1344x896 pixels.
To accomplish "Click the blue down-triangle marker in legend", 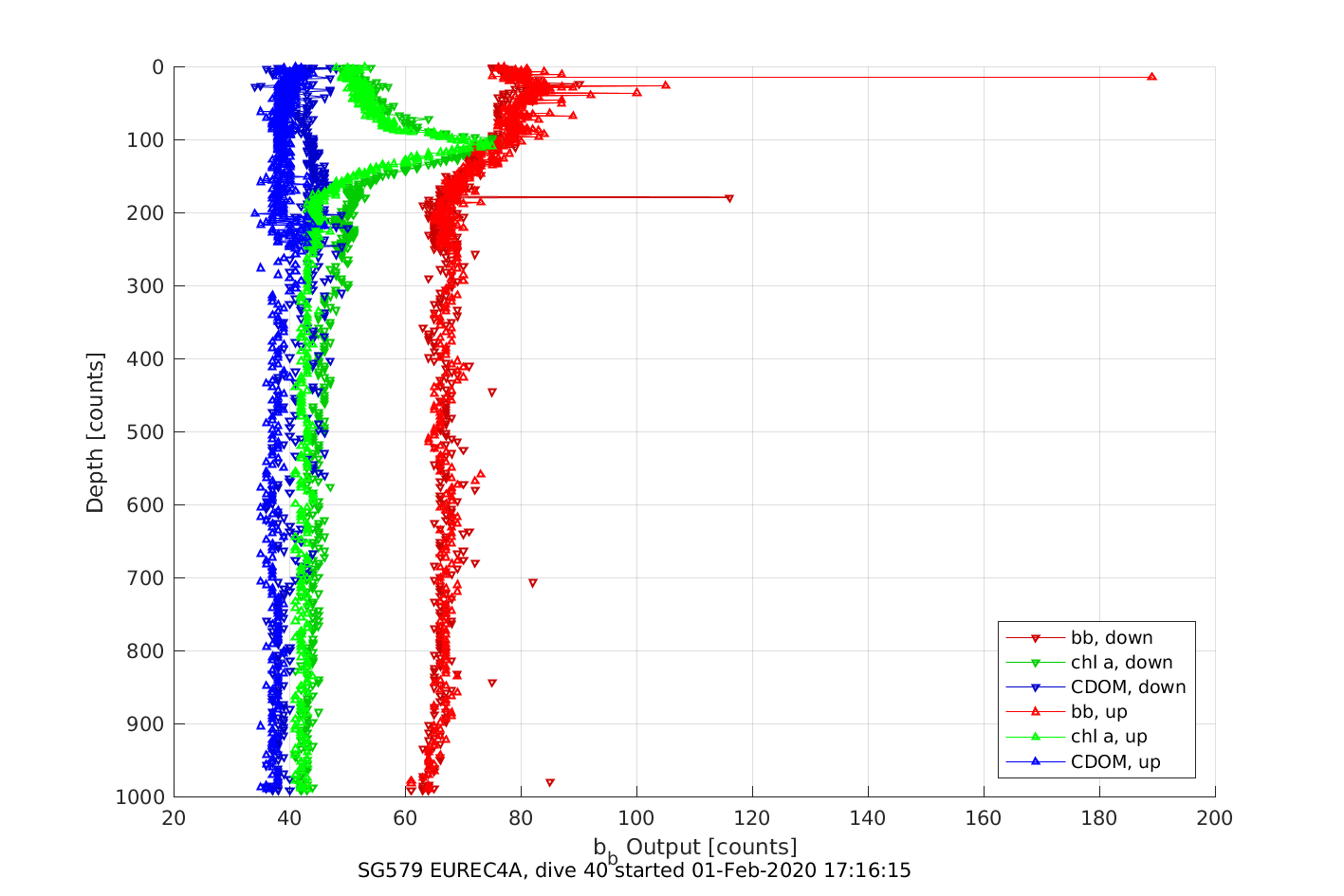I will click(x=1036, y=687).
